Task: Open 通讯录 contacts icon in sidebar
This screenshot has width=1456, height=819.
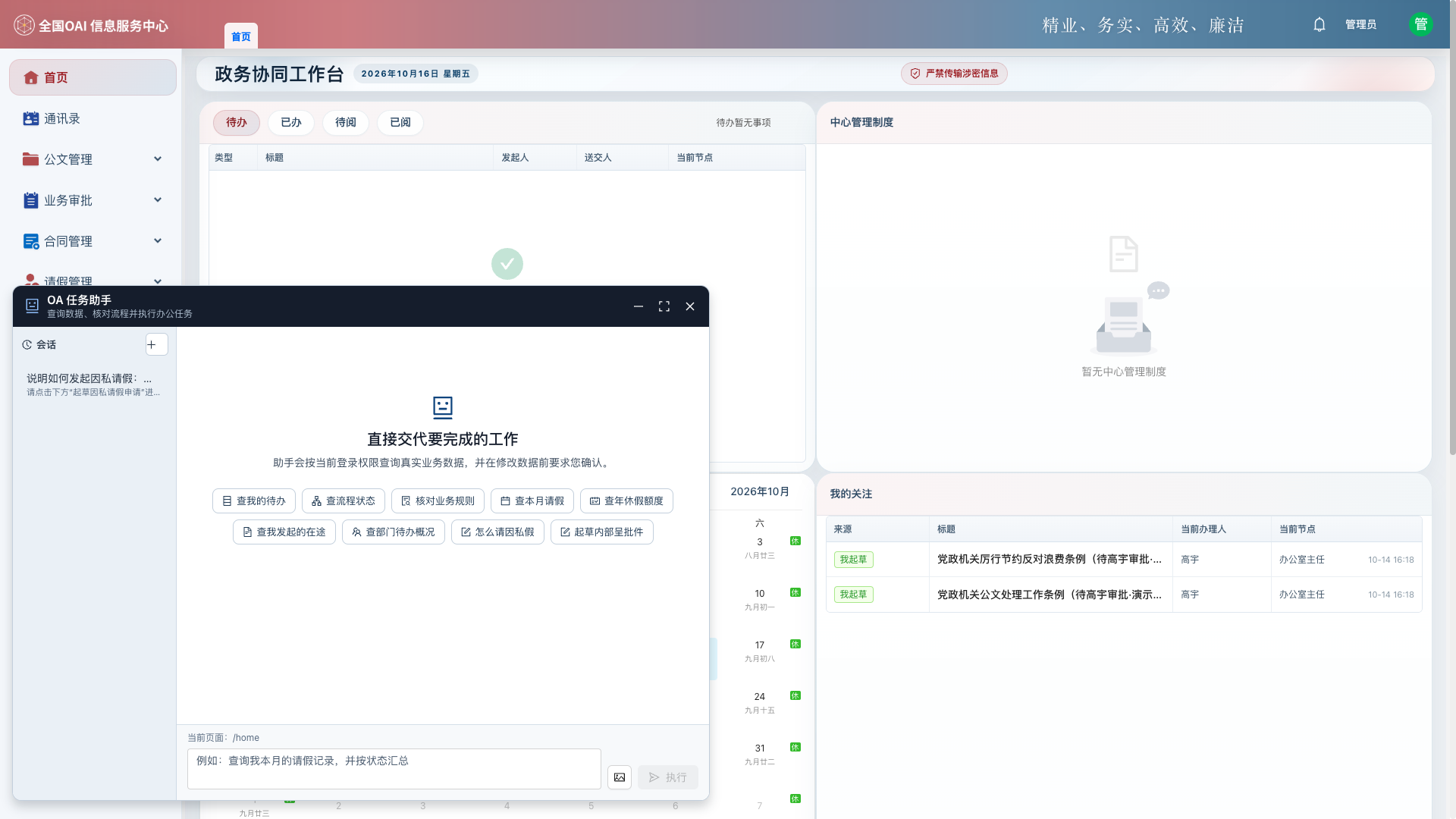Action: pyautogui.click(x=31, y=118)
